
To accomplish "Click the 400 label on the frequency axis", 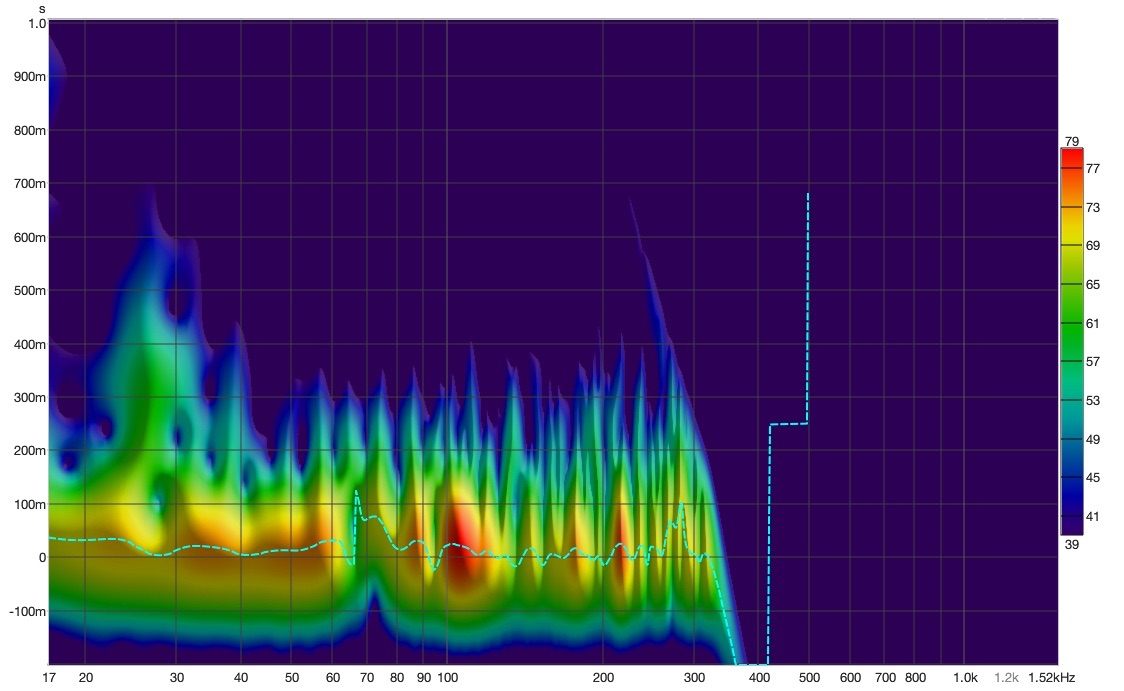I will click(759, 678).
